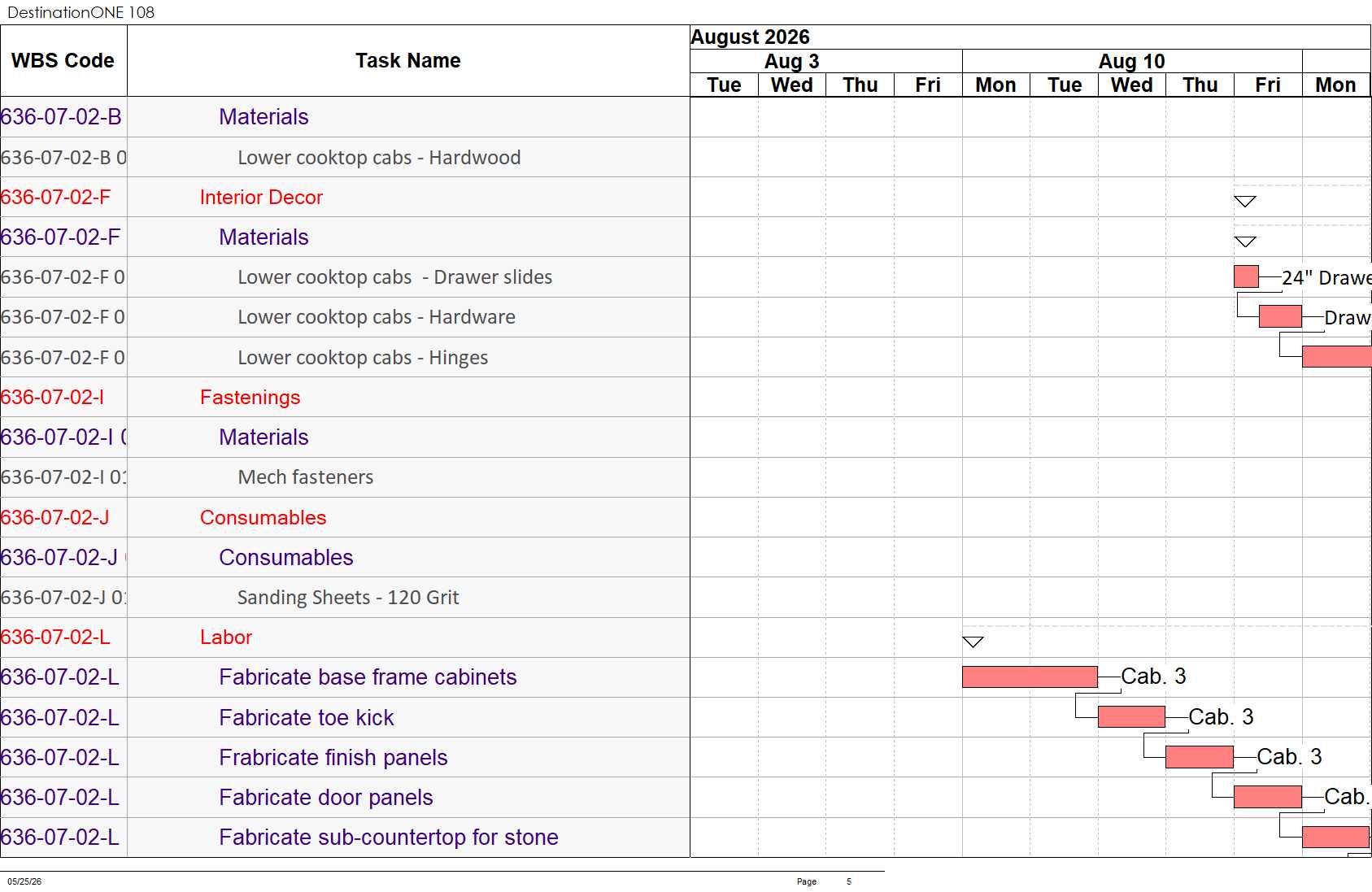Click the 05/25/26 date in the footer
Viewport: 1372px width, 892px height.
coord(24,881)
